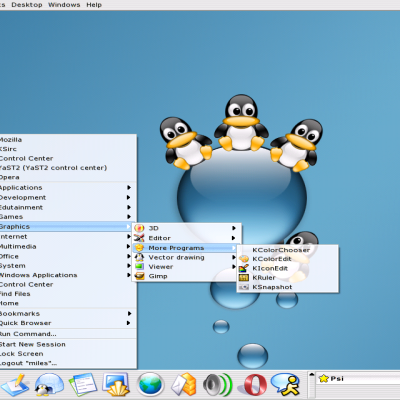Screen dimensions: 400x400
Task: Click the Gimp menu icon
Action: click(139, 276)
